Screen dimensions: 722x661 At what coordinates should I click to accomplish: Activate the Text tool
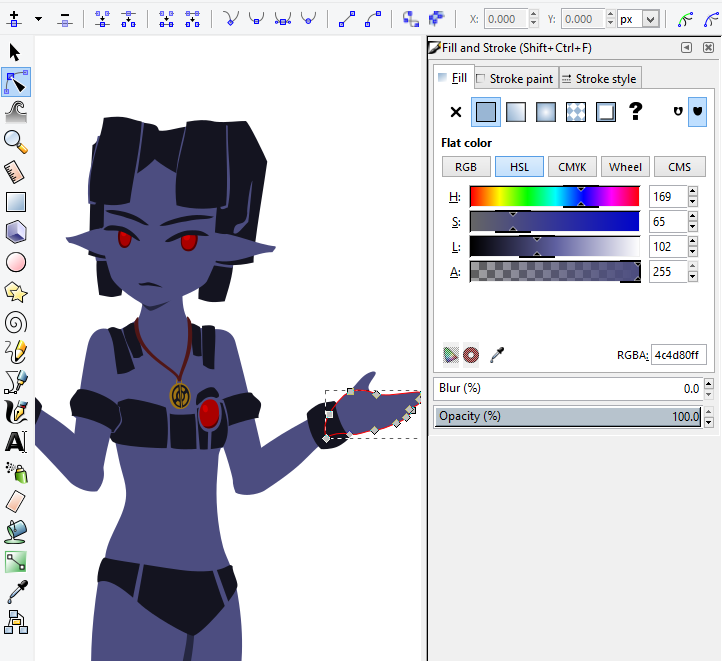(x=15, y=441)
